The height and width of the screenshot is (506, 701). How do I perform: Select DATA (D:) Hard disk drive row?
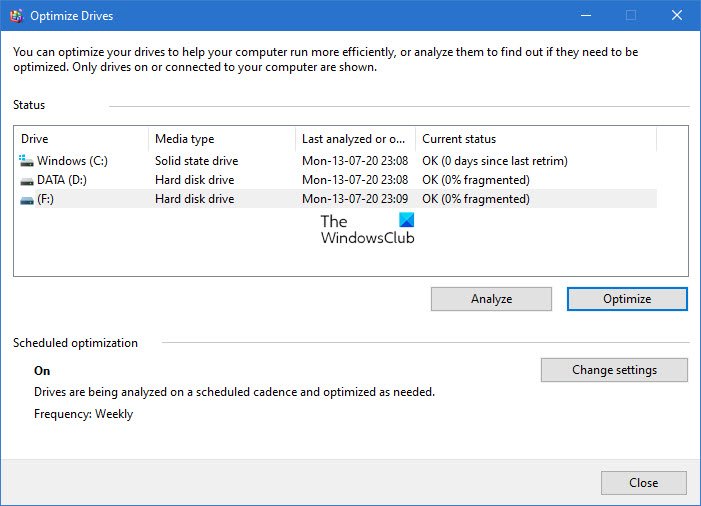[x=194, y=180]
